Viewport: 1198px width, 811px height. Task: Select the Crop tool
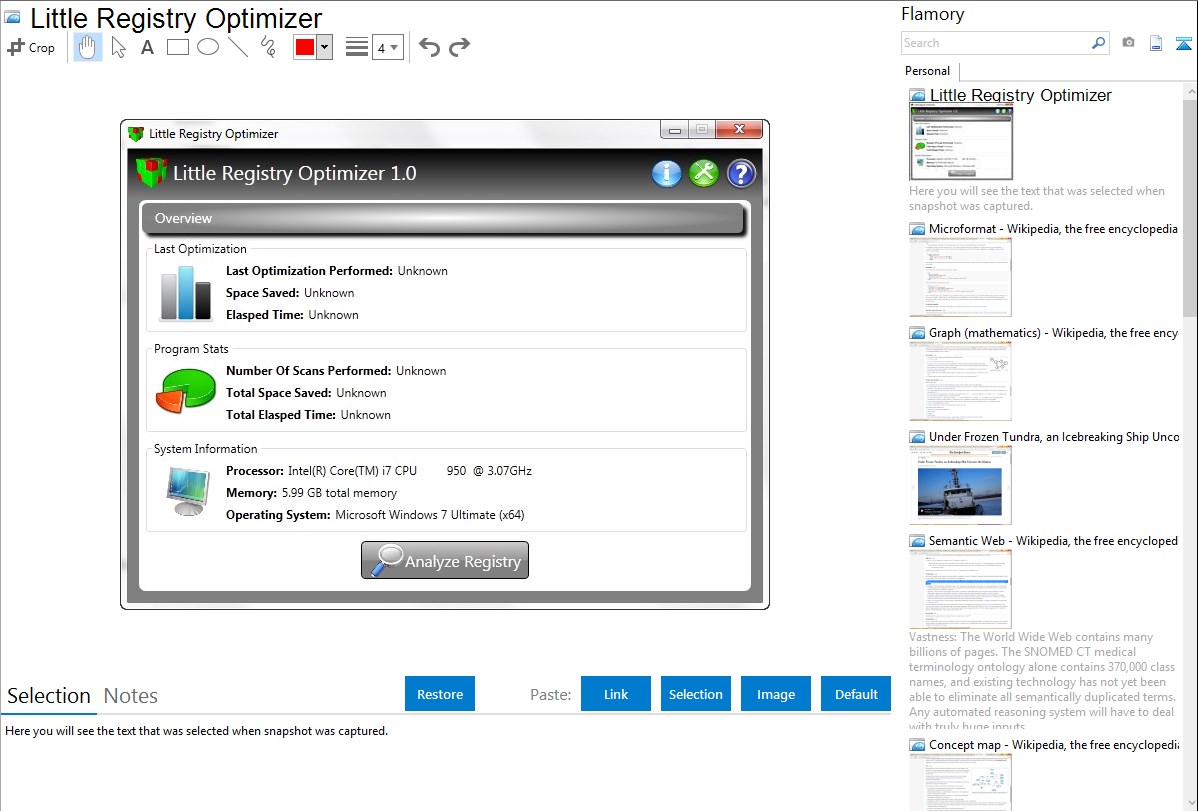point(31,47)
